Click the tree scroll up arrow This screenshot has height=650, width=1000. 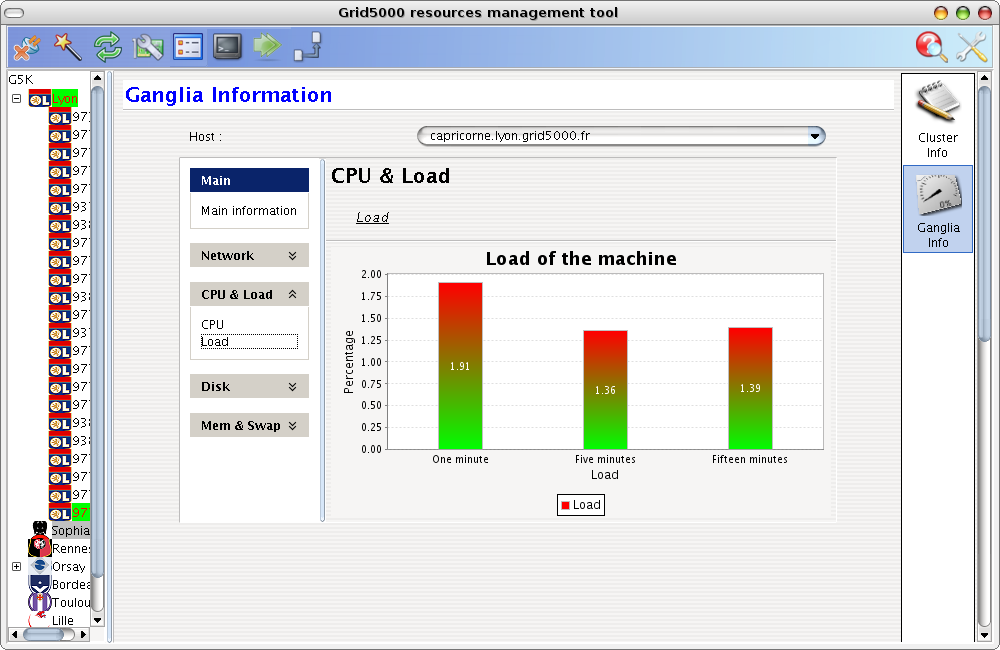(98, 78)
